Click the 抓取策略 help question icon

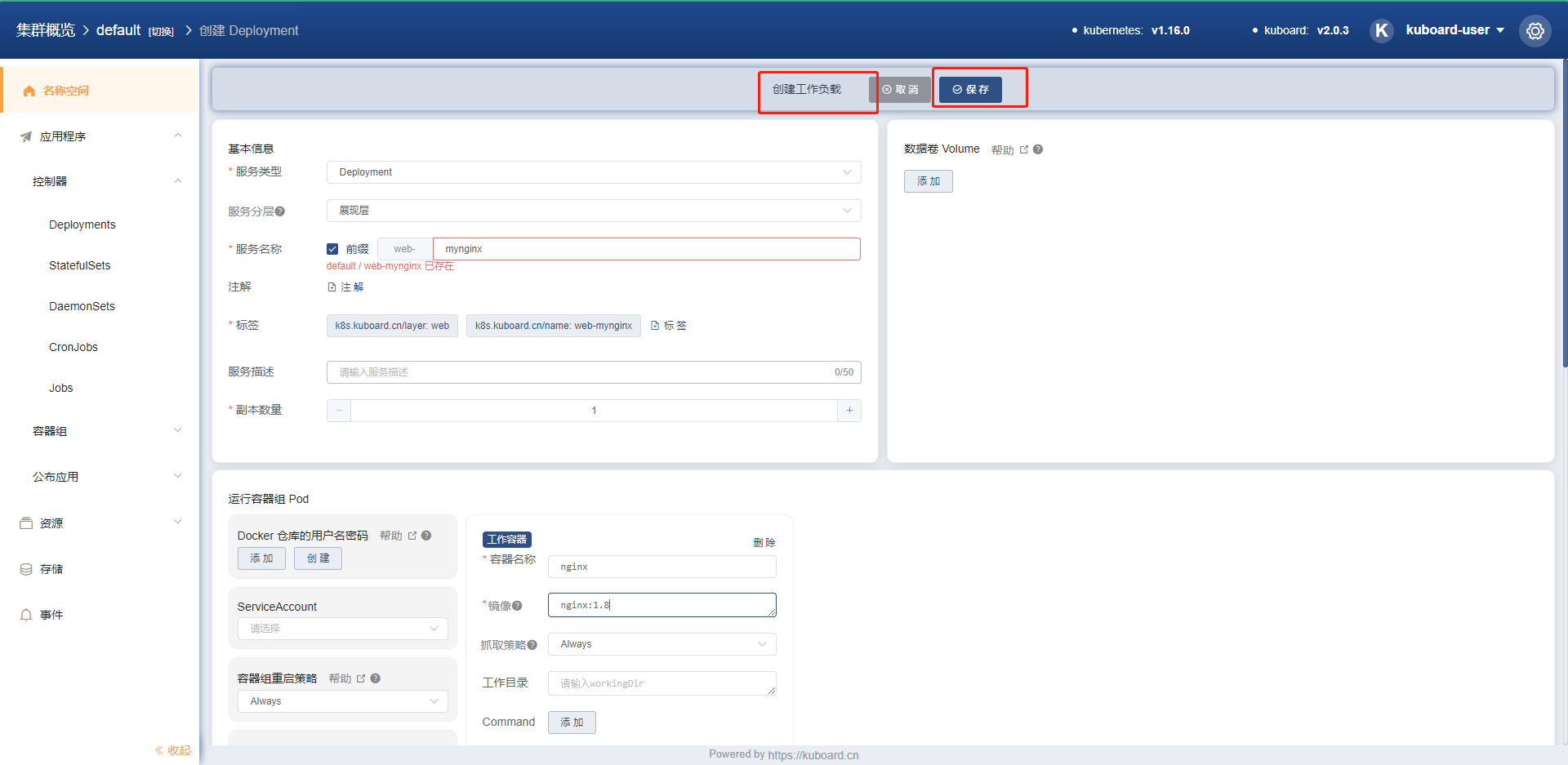coord(532,645)
